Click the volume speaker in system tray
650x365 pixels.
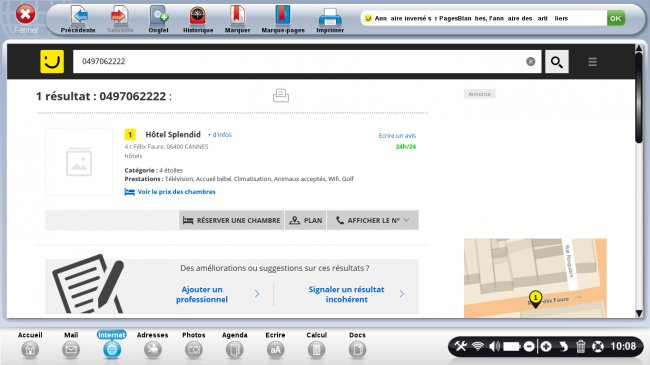(x=494, y=346)
